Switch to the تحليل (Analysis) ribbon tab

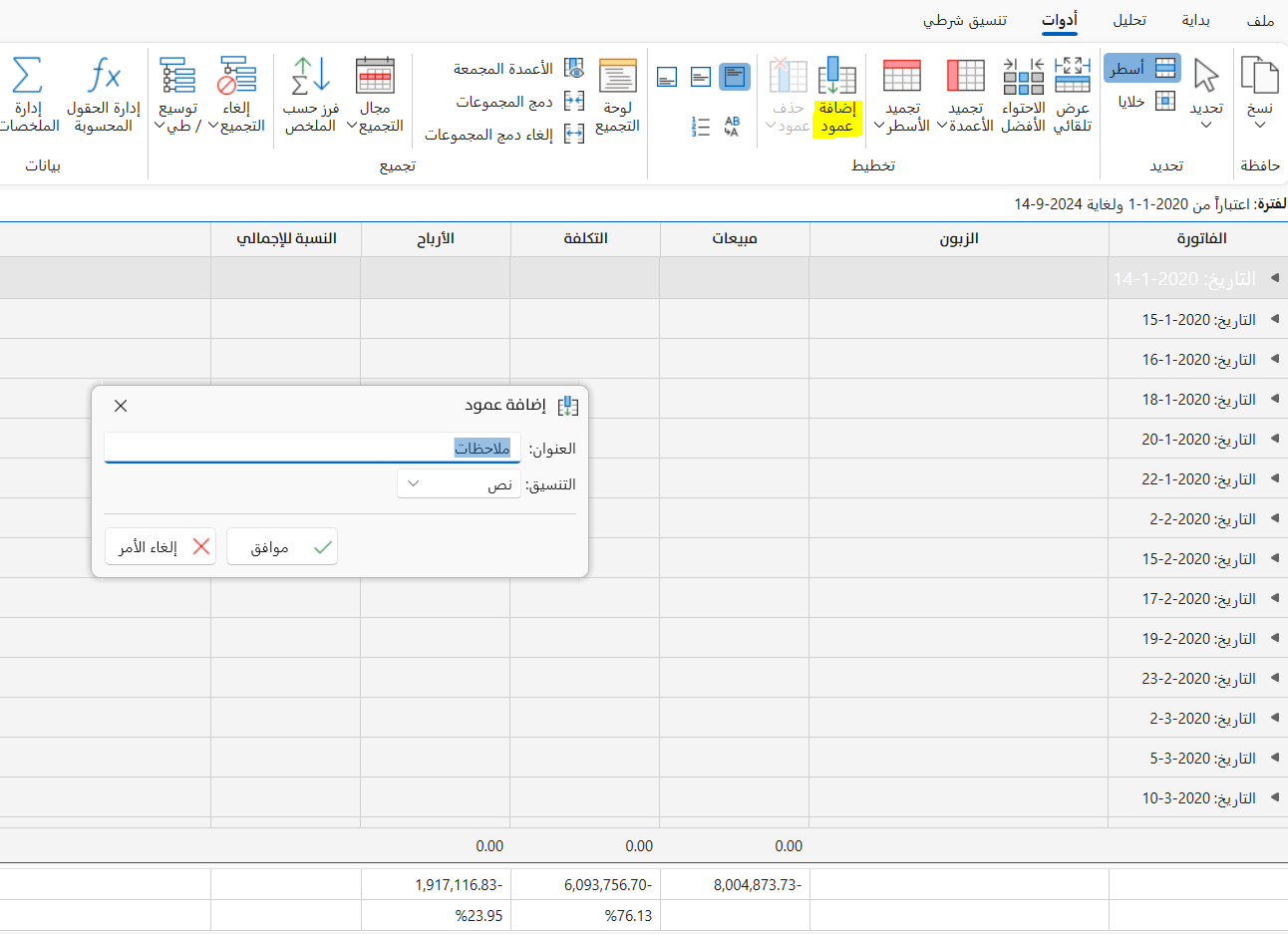point(1129,20)
